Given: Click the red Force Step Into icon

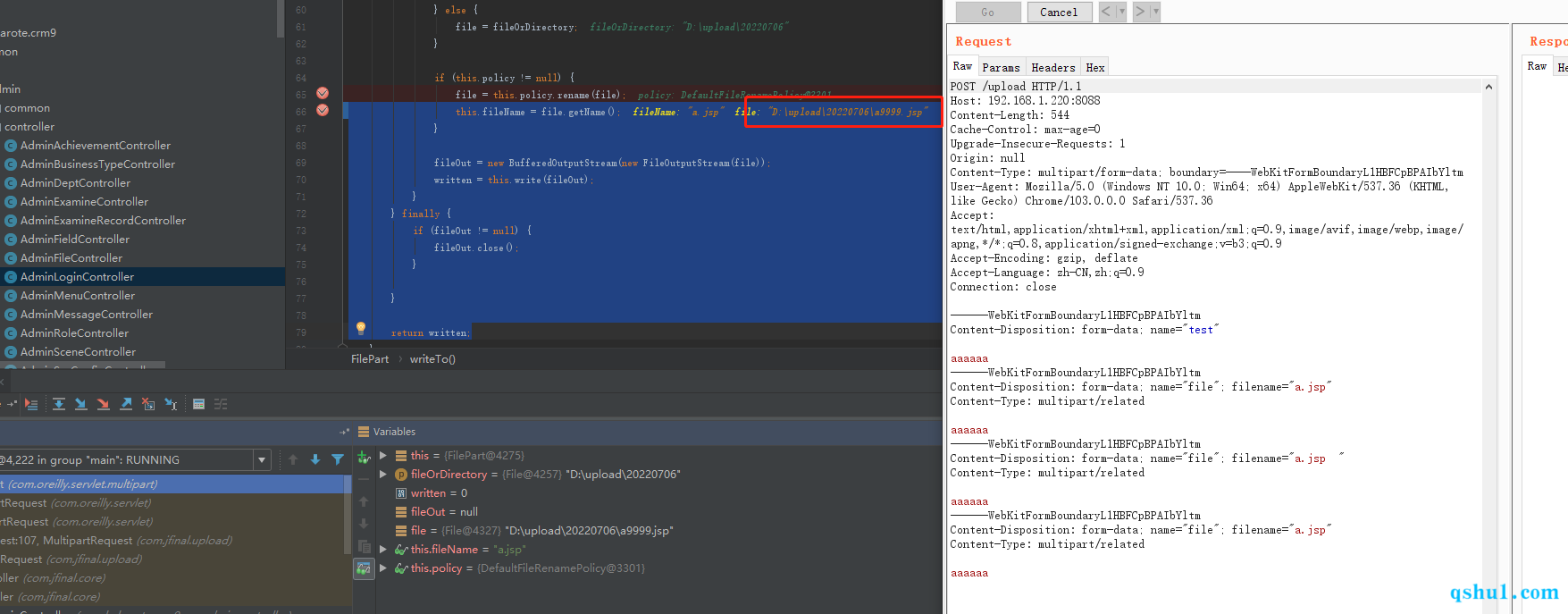Looking at the screenshot, I should [x=103, y=404].
